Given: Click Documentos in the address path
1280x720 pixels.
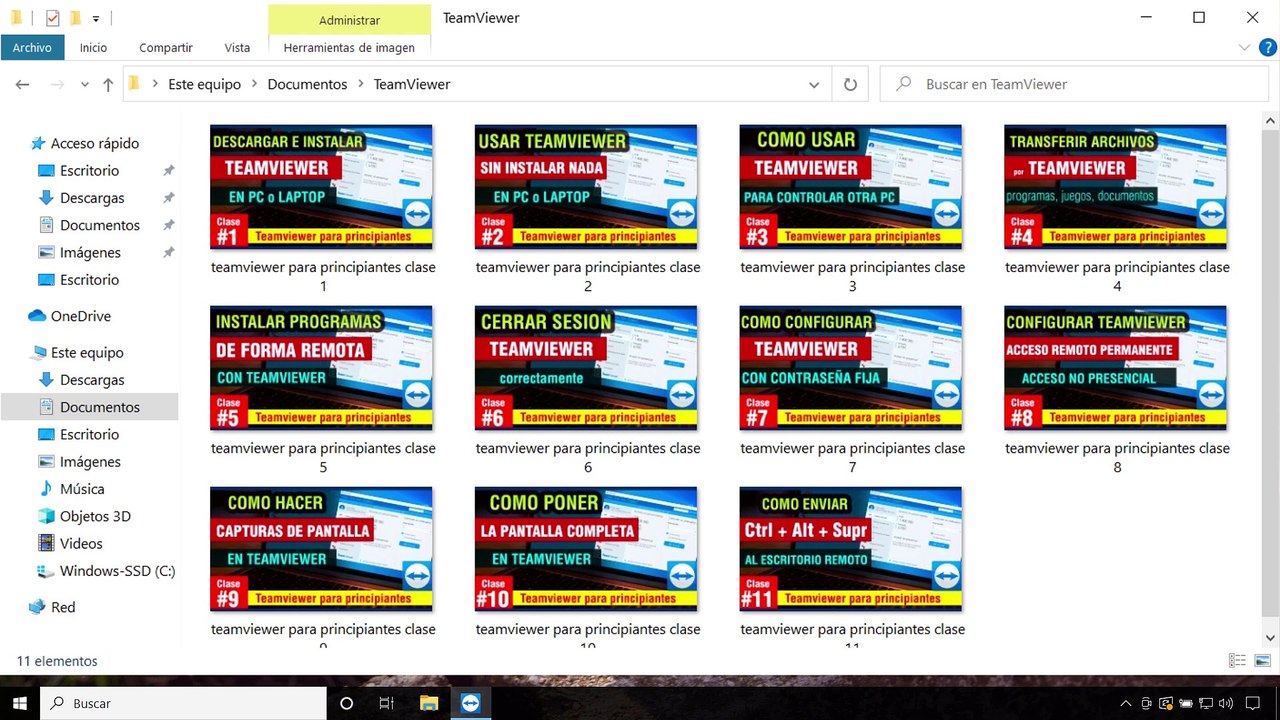Looking at the screenshot, I should click(307, 84).
